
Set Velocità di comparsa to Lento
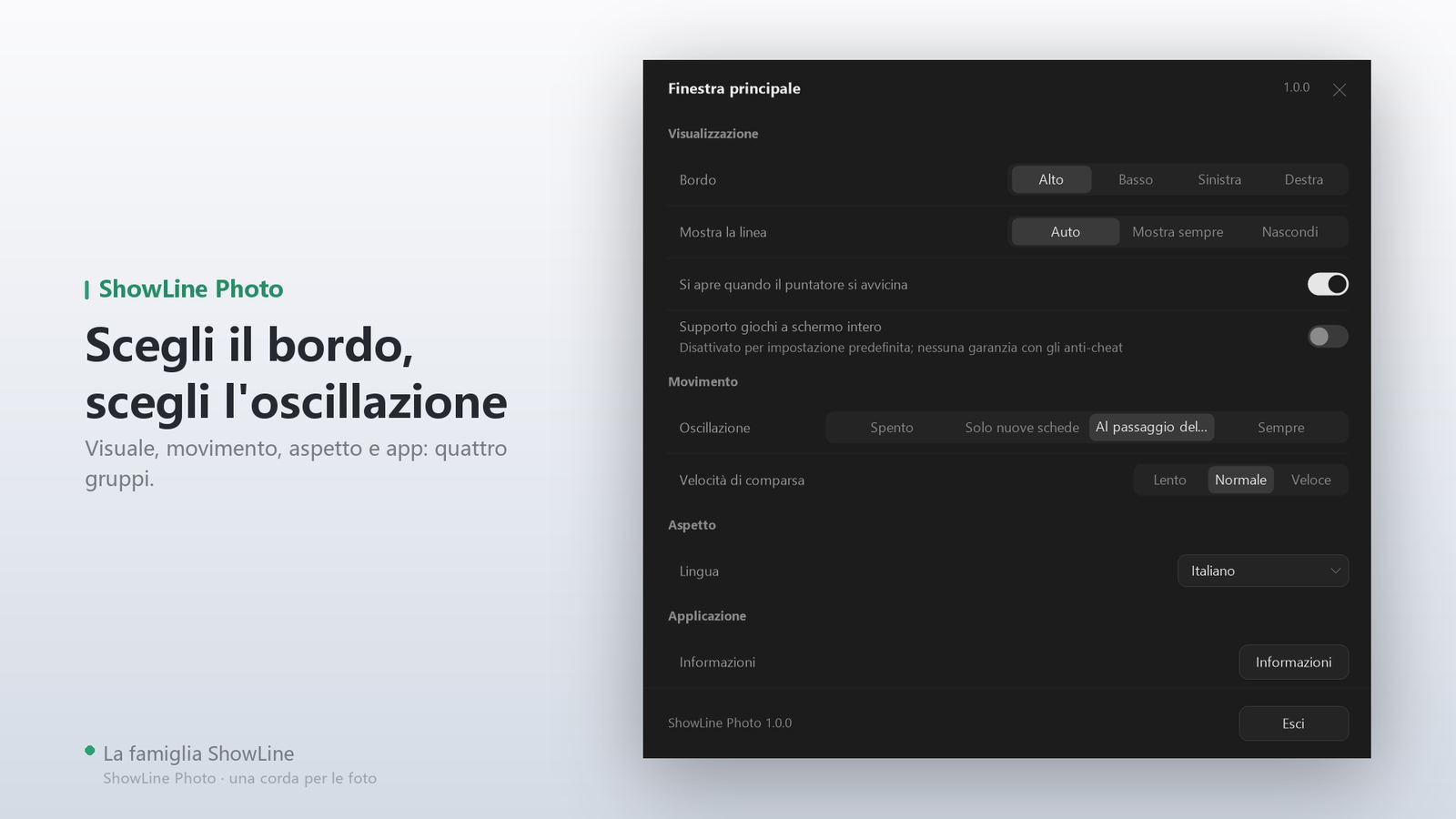pos(1169,480)
